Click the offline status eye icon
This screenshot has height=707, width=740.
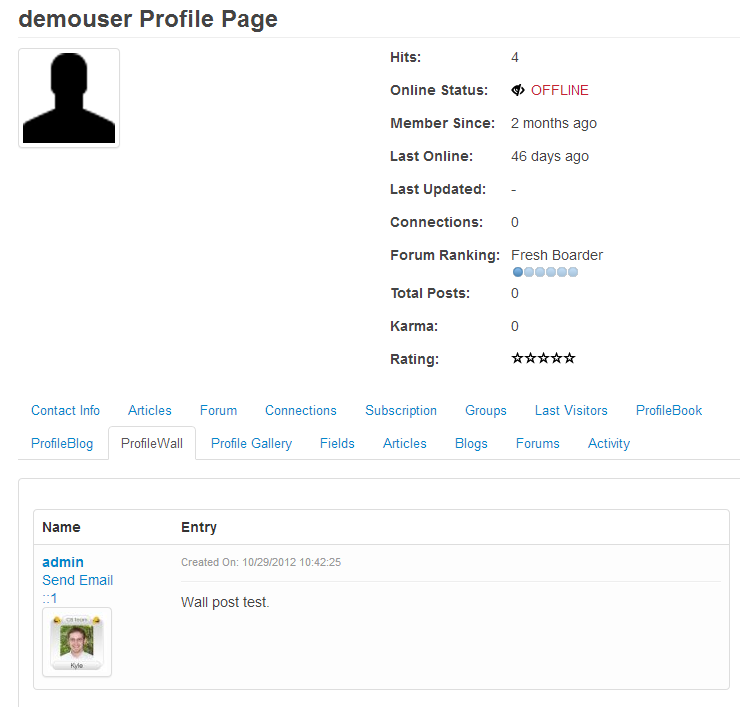[518, 90]
